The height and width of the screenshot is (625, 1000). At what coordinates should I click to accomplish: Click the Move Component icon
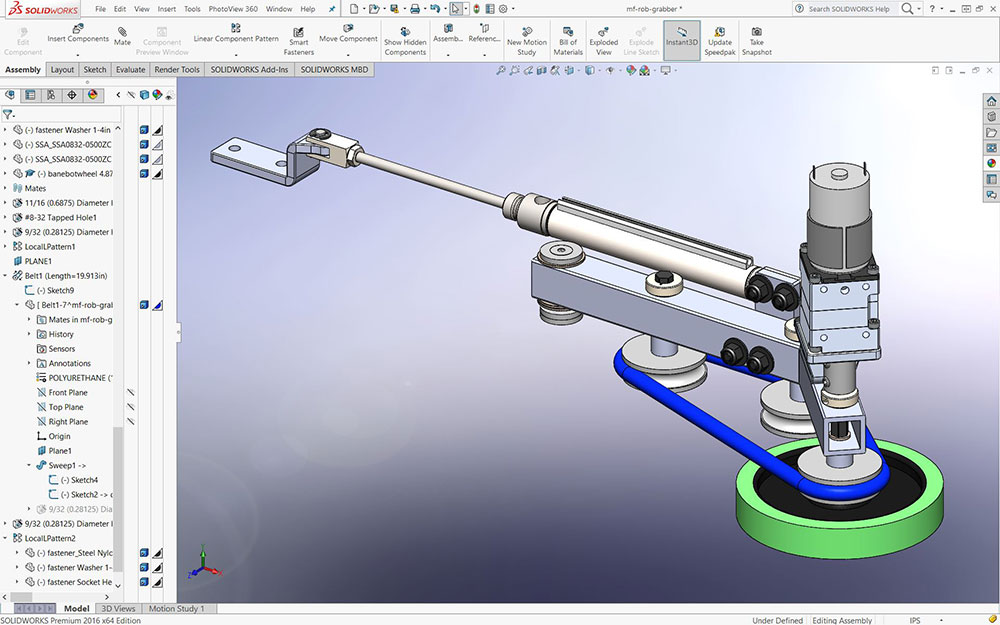point(348,29)
